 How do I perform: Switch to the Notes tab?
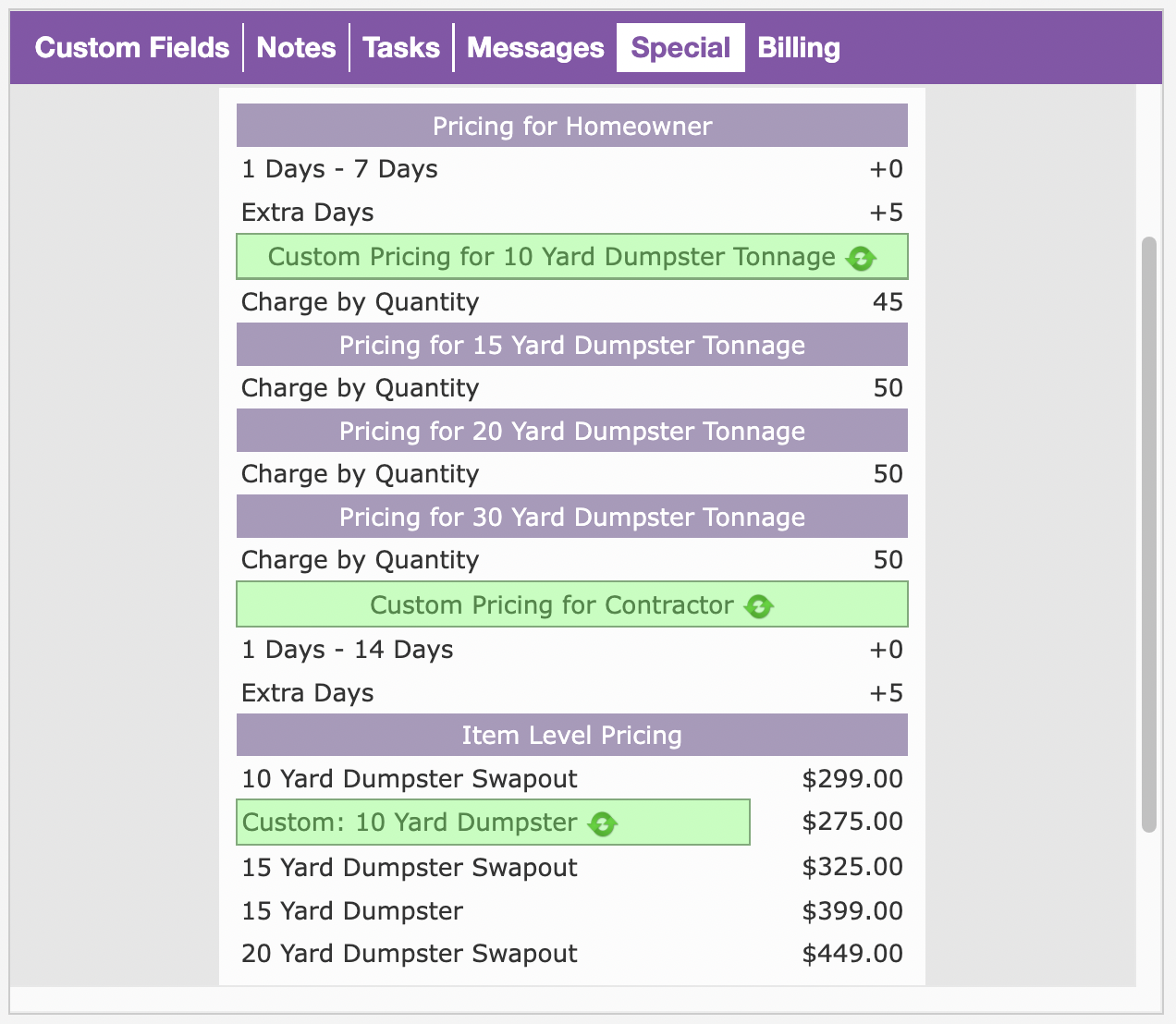click(x=296, y=48)
